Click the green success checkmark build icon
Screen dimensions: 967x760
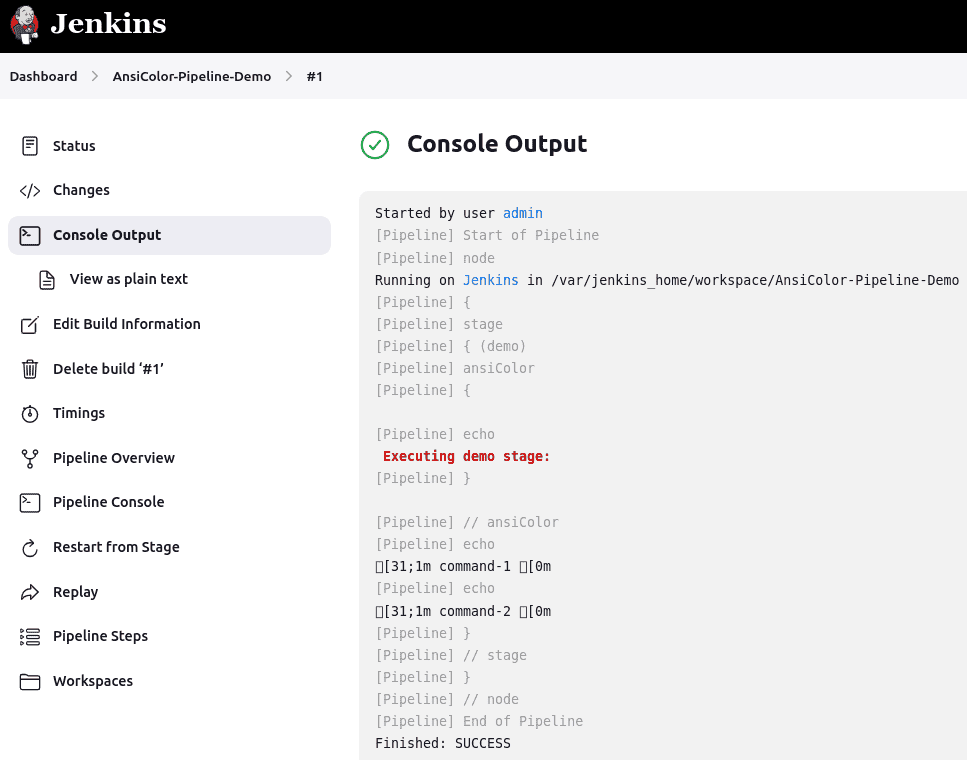[375, 145]
